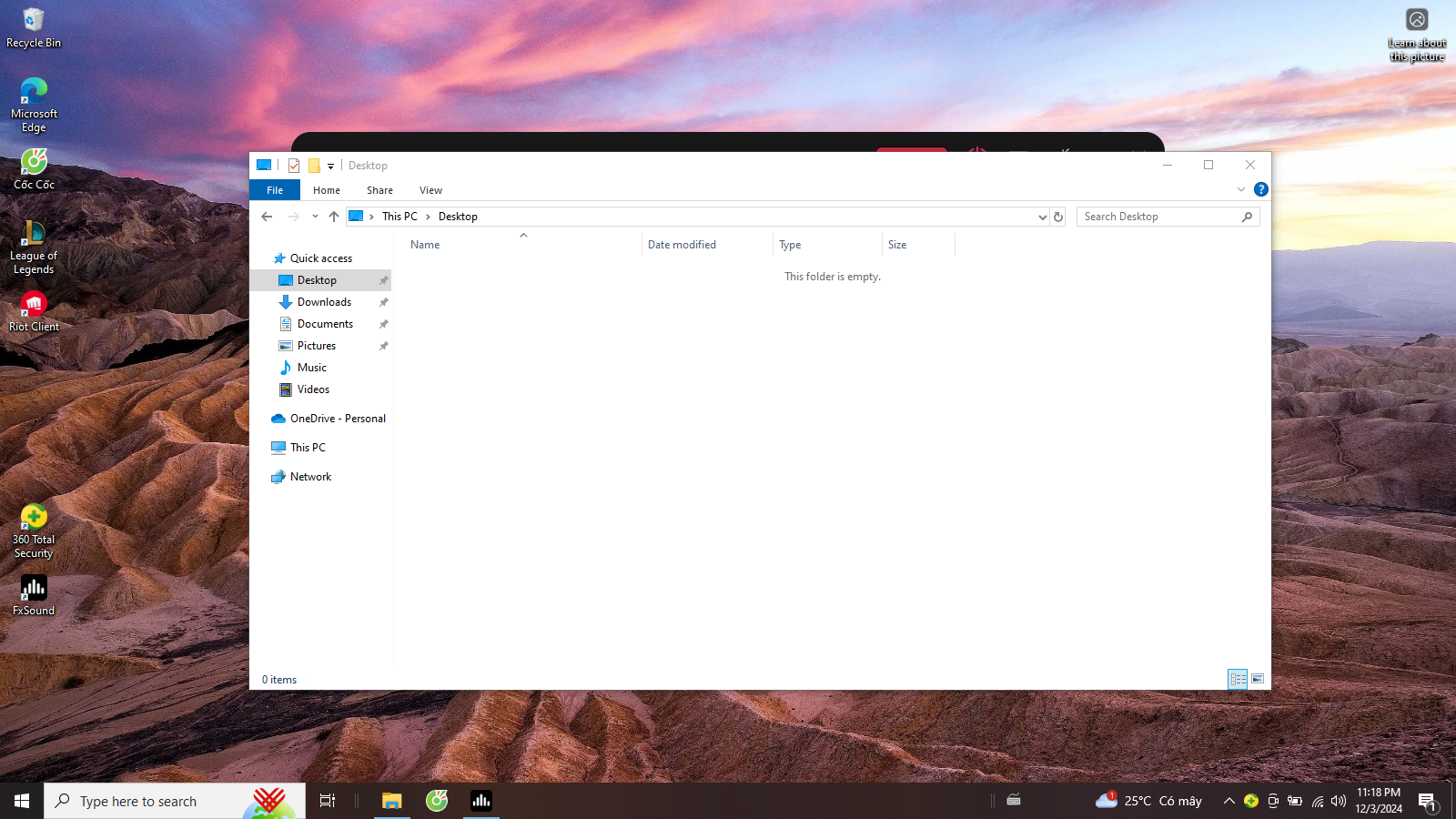The image size is (1456, 819).
Task: Open Cốc Cốc browser from the taskbar
Action: pos(437,801)
